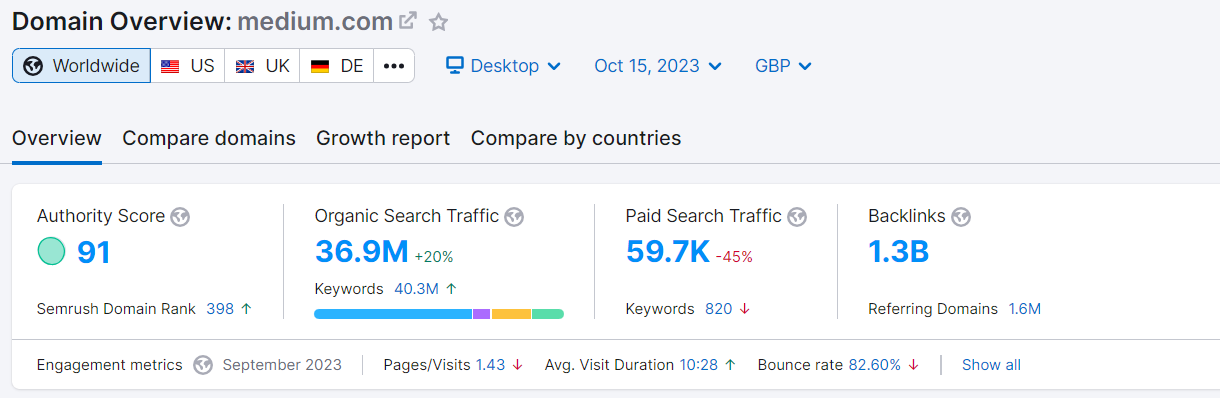Click the Semrush Domain Rank label
Screen dimensions: 1220x398
pos(116,309)
